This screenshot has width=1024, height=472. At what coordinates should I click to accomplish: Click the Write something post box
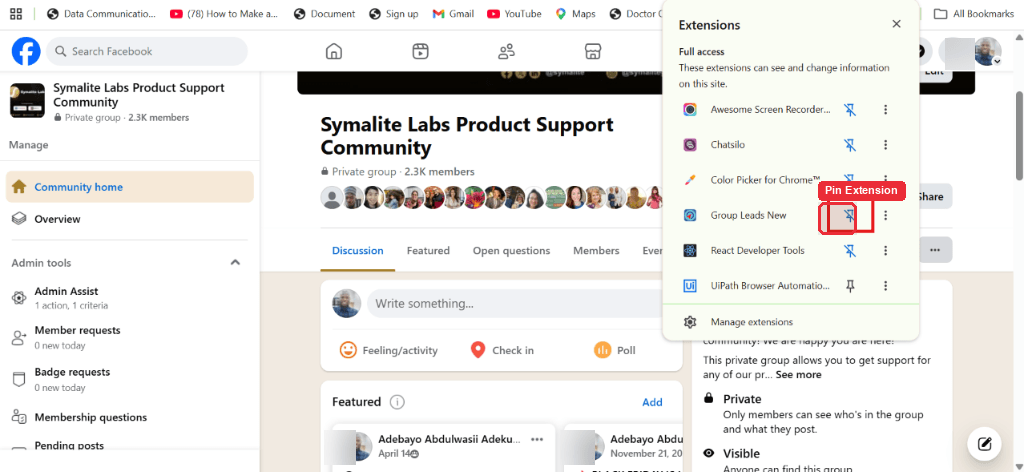click(520, 304)
